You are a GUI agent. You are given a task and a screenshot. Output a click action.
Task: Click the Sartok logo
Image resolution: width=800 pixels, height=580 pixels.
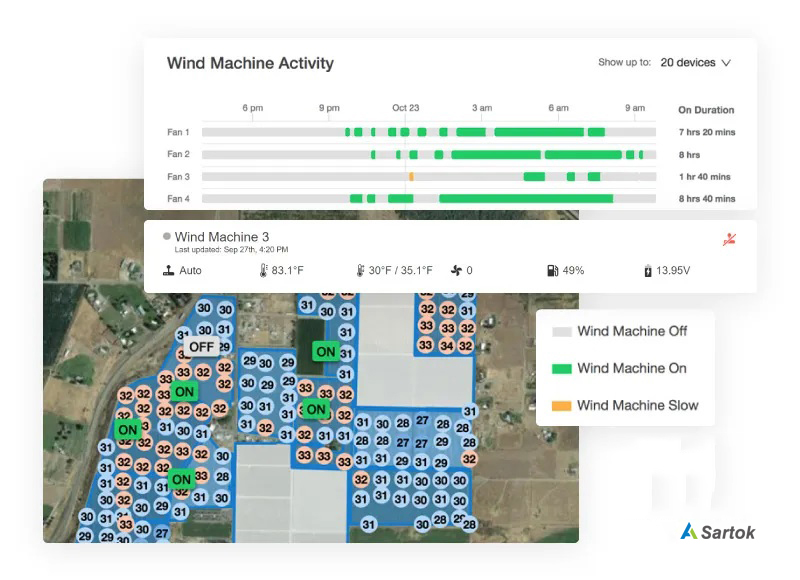(716, 532)
